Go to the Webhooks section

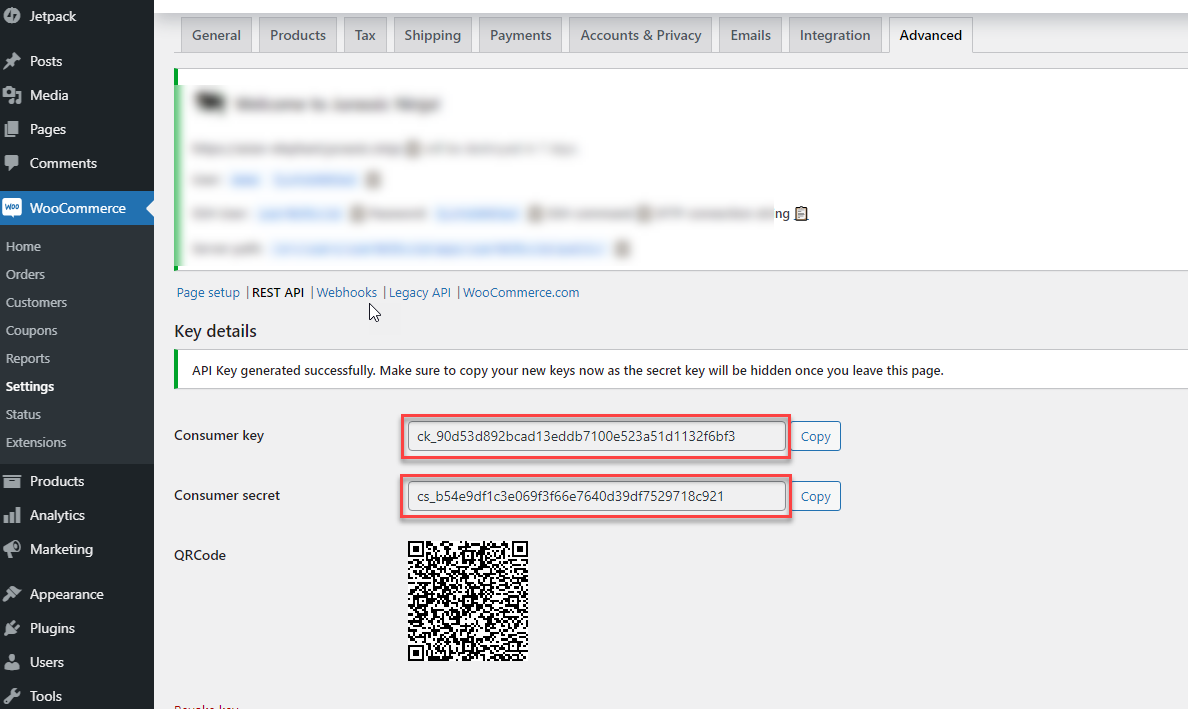point(346,292)
